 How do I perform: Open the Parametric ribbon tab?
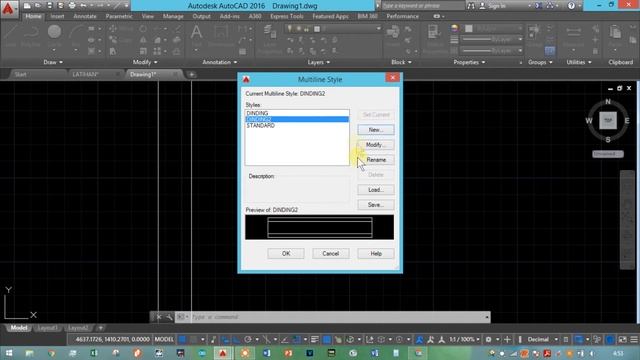(x=119, y=16)
